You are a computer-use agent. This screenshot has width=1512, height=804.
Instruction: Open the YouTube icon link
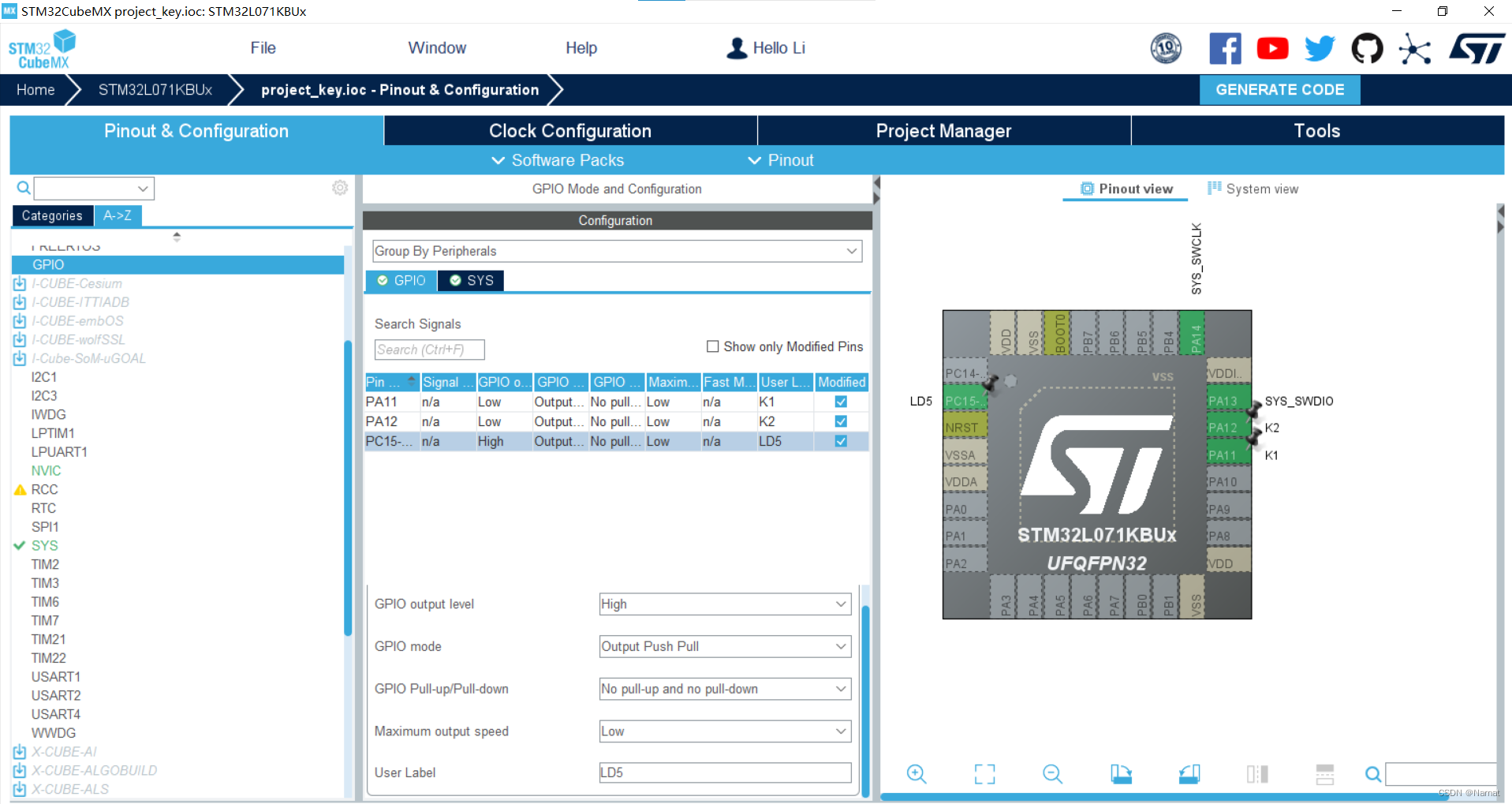tap(1272, 49)
